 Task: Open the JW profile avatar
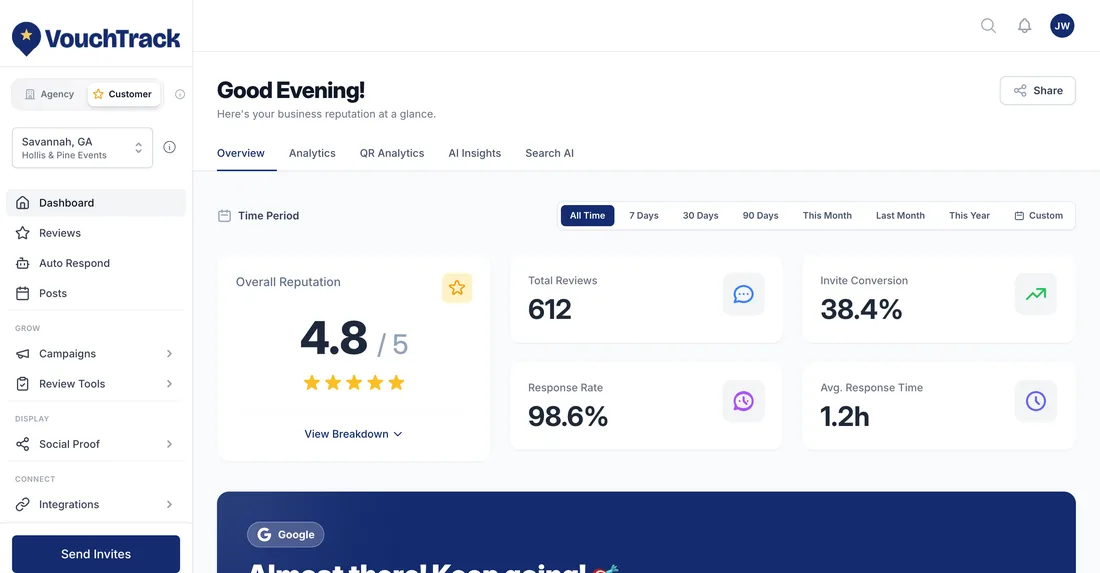click(1062, 26)
